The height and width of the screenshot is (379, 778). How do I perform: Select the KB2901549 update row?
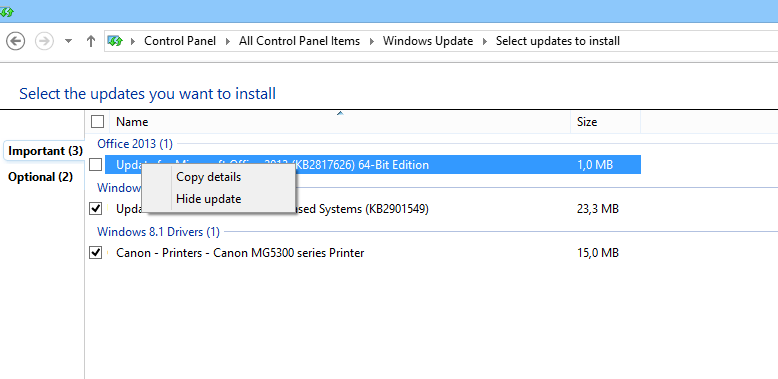[373, 209]
